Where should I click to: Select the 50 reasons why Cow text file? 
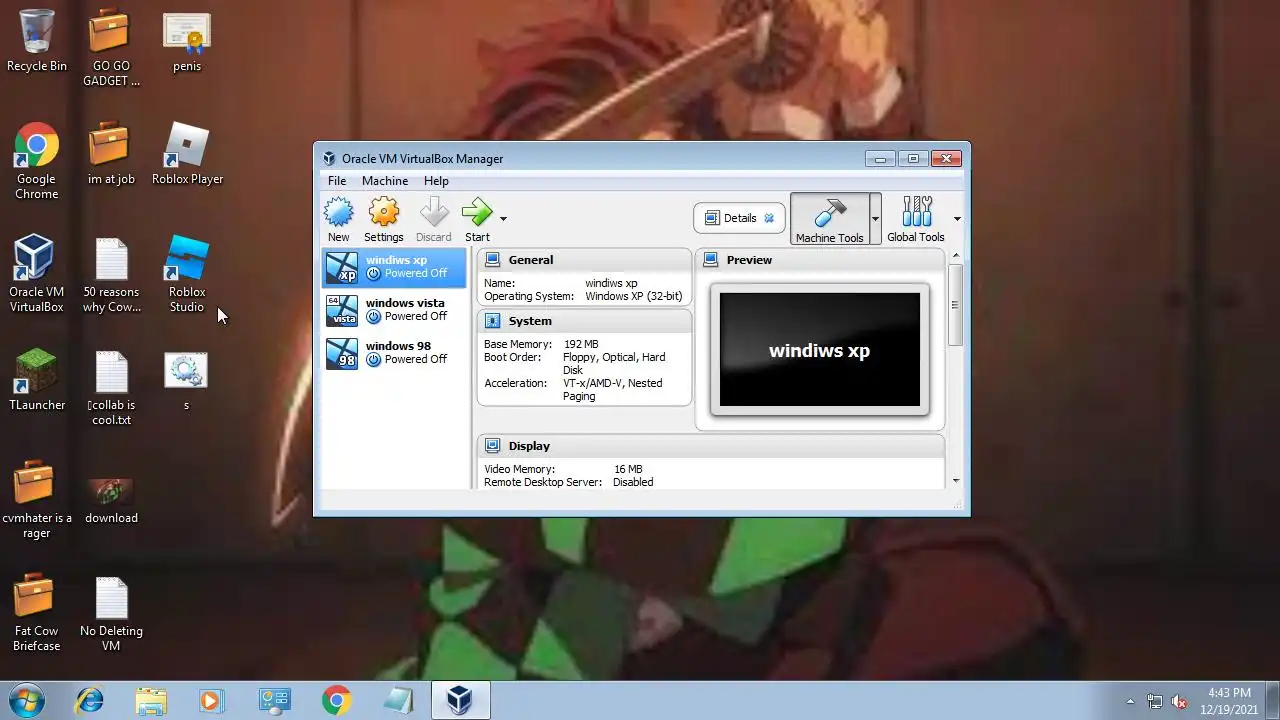111,274
